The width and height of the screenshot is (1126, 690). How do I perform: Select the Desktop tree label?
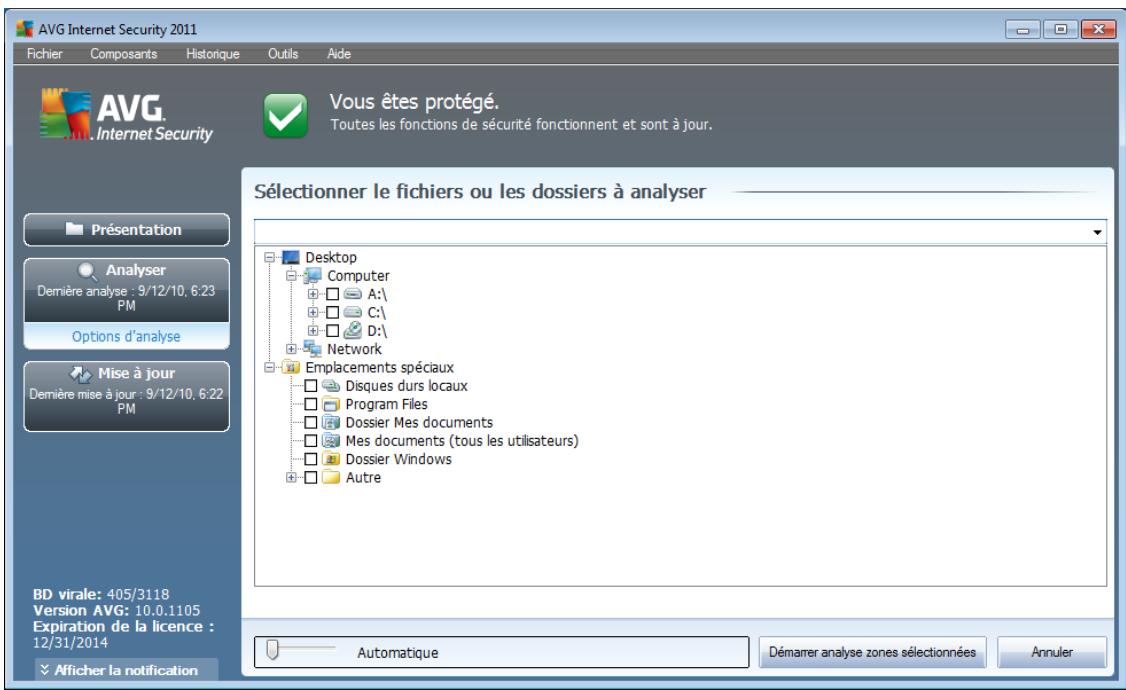331,257
